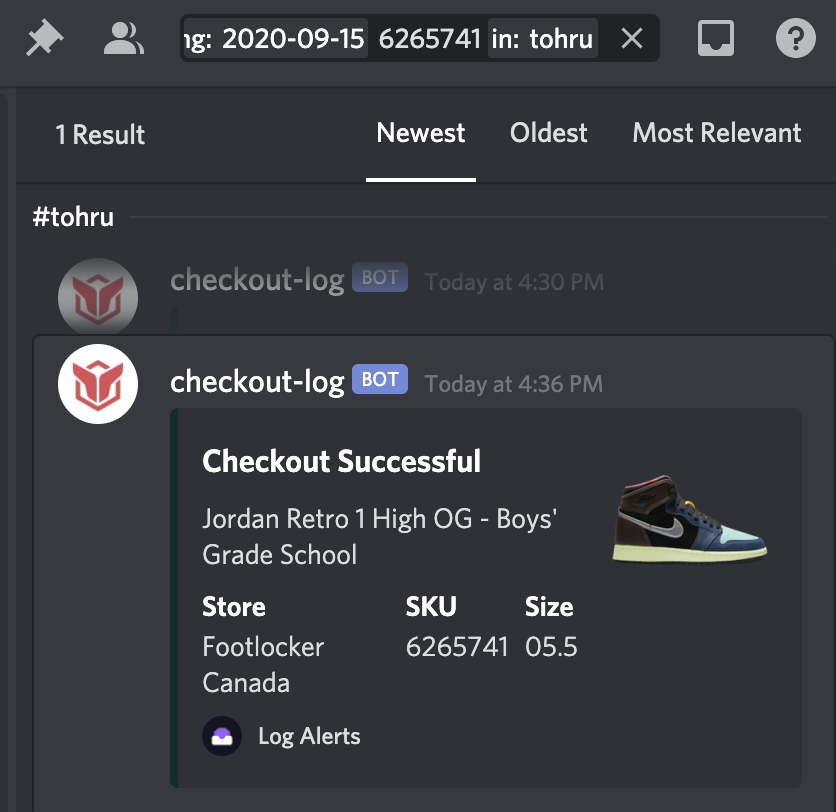836x812 pixels.
Task: Switch to Most Relevant sorting
Action: point(716,132)
